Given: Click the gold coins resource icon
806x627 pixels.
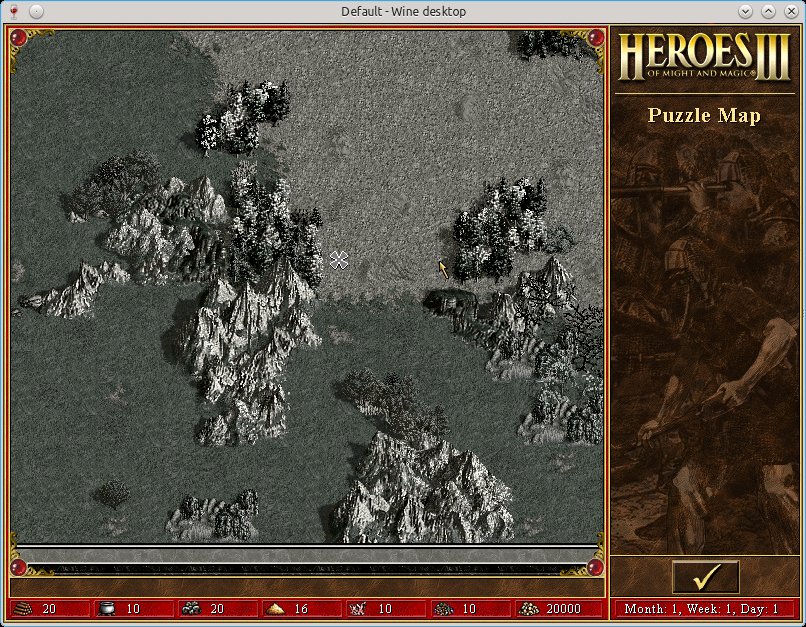Looking at the screenshot, I should pos(528,608).
